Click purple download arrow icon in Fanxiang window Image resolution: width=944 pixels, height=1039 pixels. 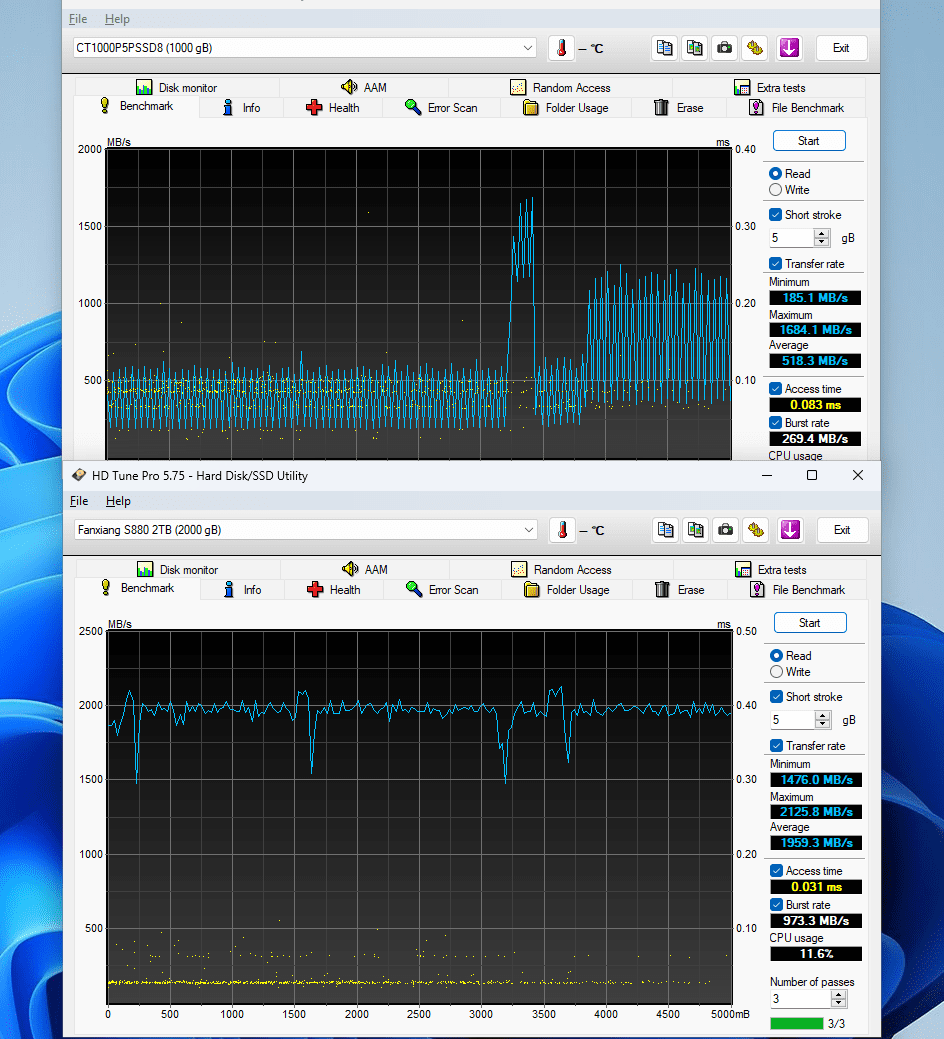790,529
